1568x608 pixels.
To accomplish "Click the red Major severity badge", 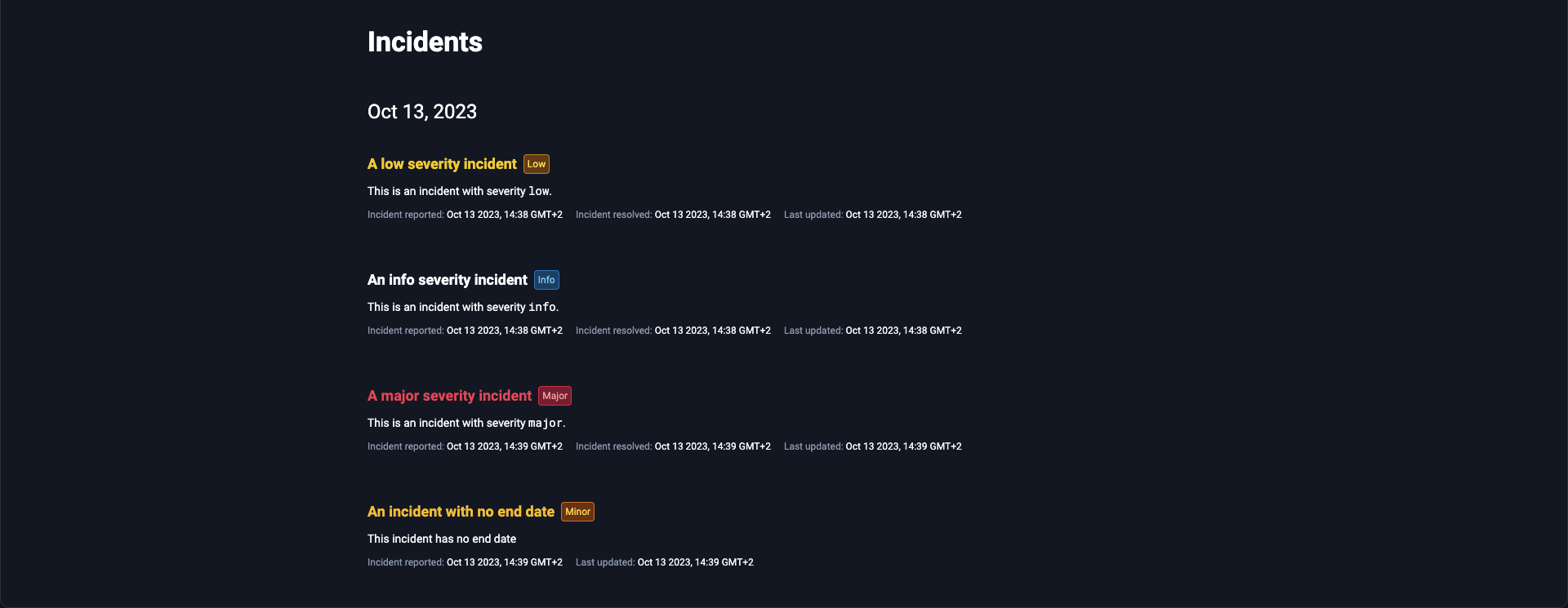I will (555, 396).
